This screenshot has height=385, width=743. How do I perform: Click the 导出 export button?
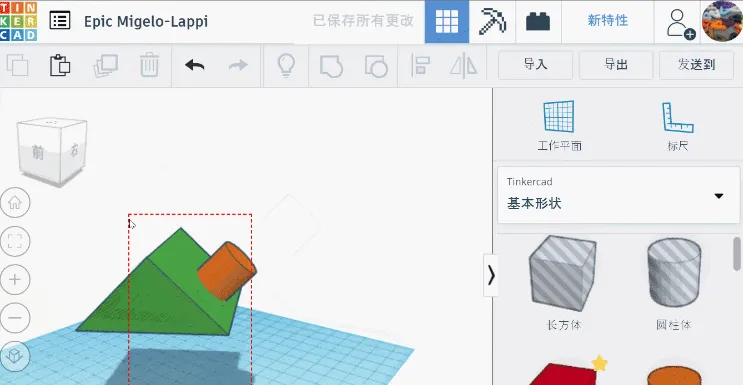click(616, 65)
